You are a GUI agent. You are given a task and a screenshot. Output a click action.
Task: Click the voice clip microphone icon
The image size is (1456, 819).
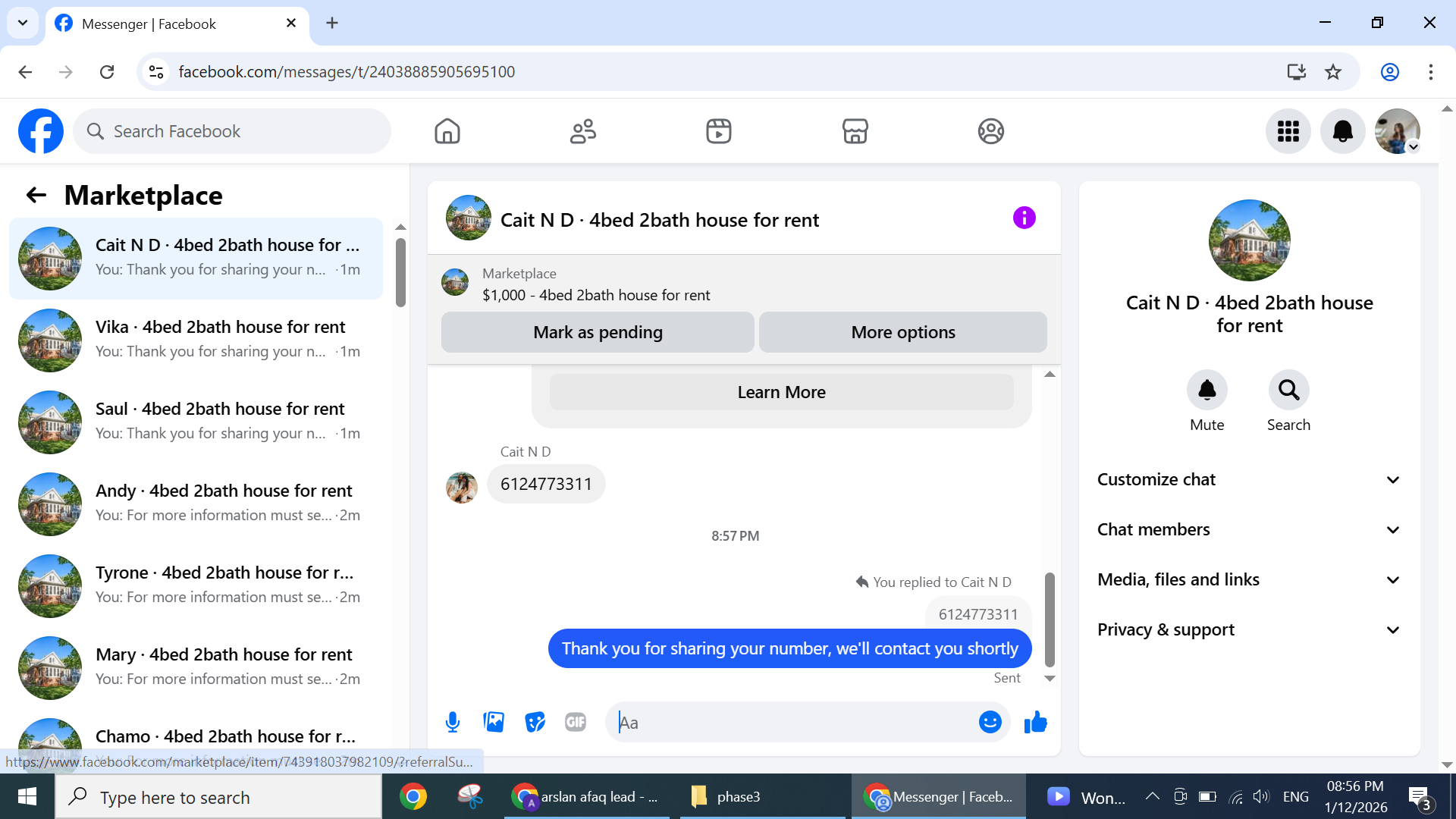click(453, 722)
